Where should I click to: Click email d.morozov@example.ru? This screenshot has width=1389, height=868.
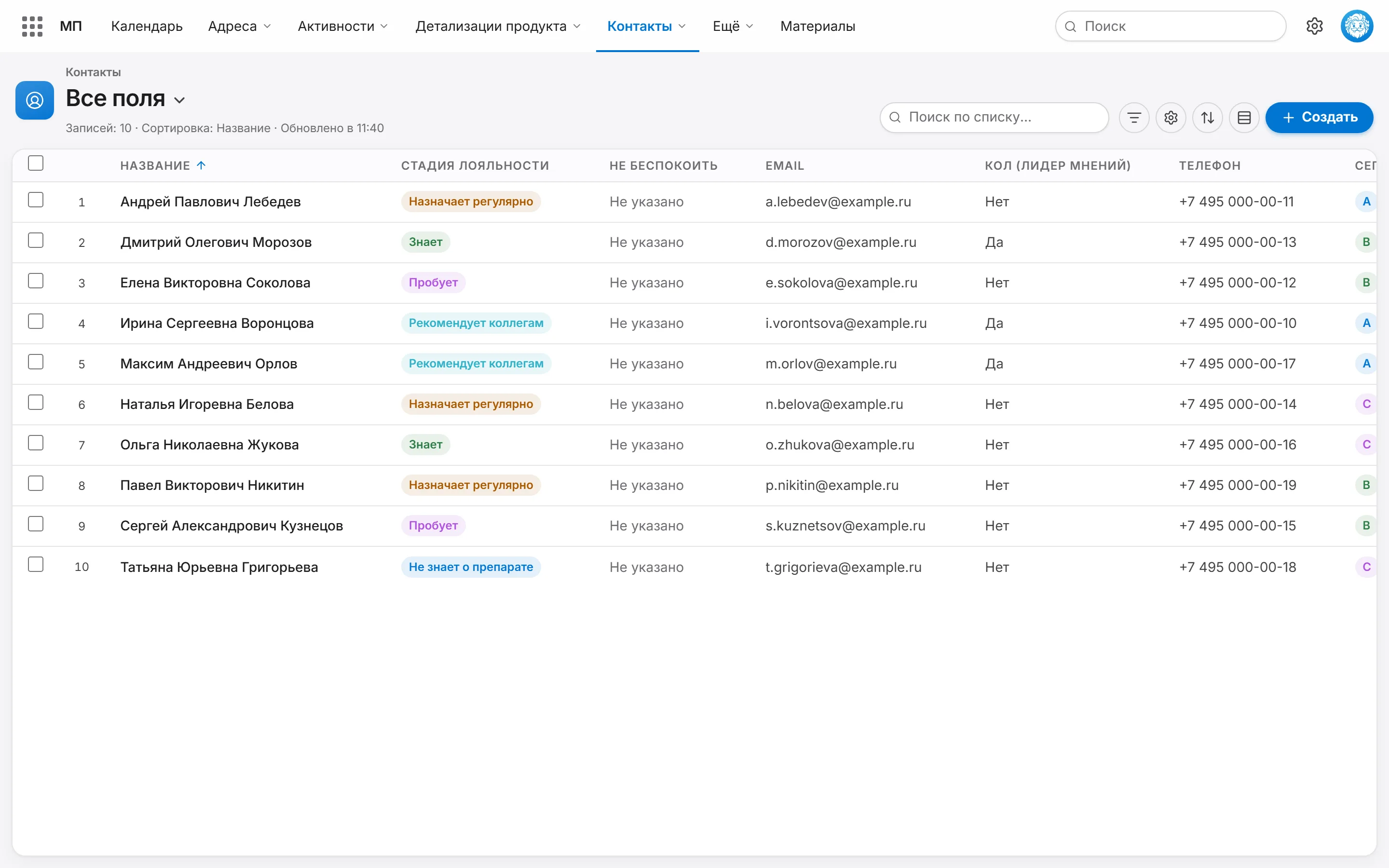click(x=841, y=242)
